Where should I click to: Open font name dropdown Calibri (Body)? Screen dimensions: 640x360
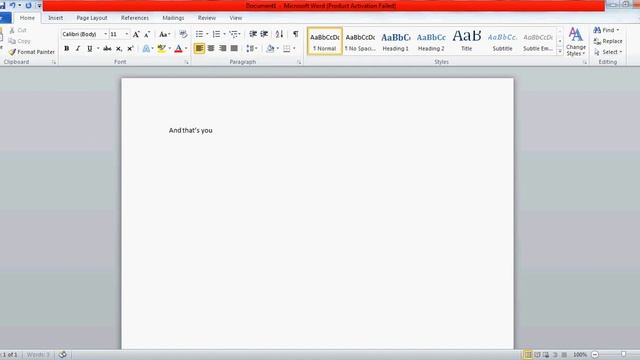(x=106, y=34)
